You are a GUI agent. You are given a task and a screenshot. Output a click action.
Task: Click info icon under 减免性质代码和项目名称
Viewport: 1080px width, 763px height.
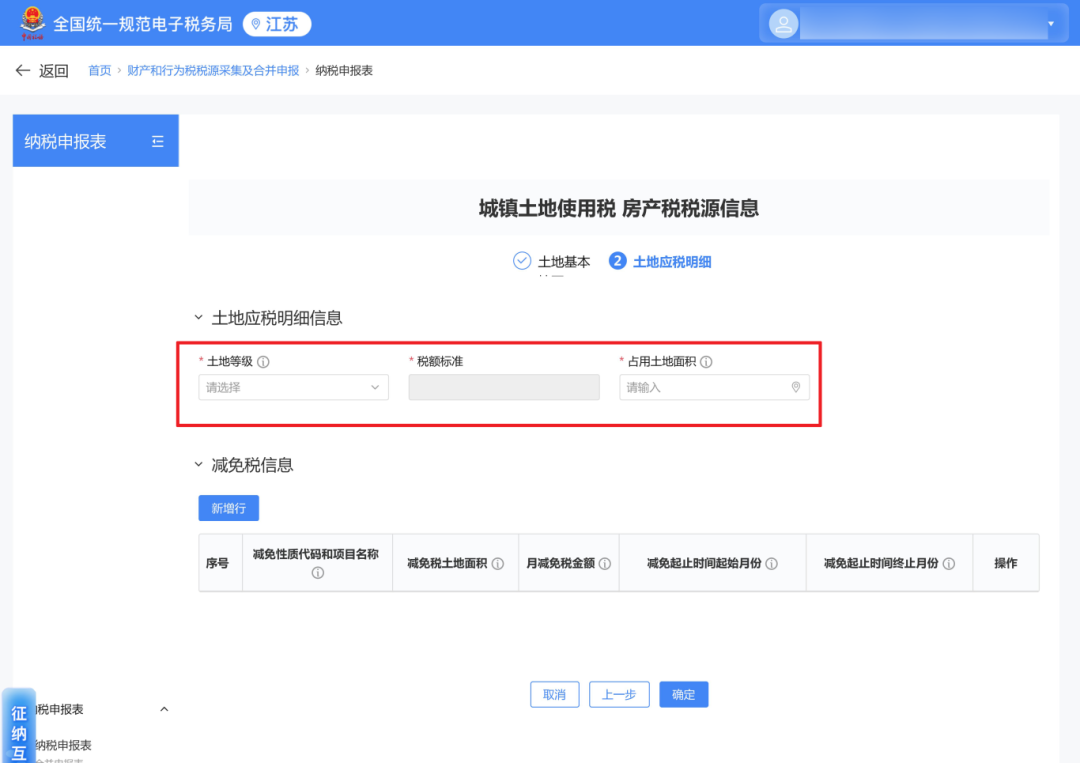pyautogui.click(x=318, y=573)
